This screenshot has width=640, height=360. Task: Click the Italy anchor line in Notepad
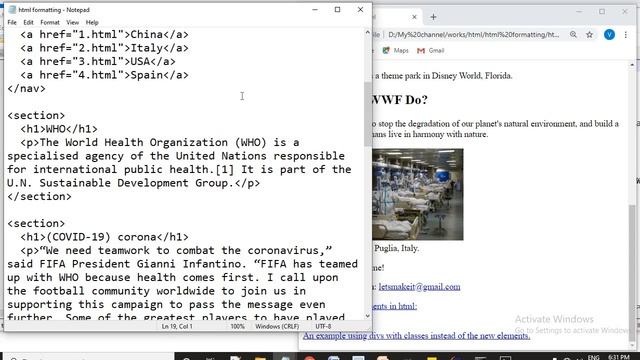click(x=104, y=48)
